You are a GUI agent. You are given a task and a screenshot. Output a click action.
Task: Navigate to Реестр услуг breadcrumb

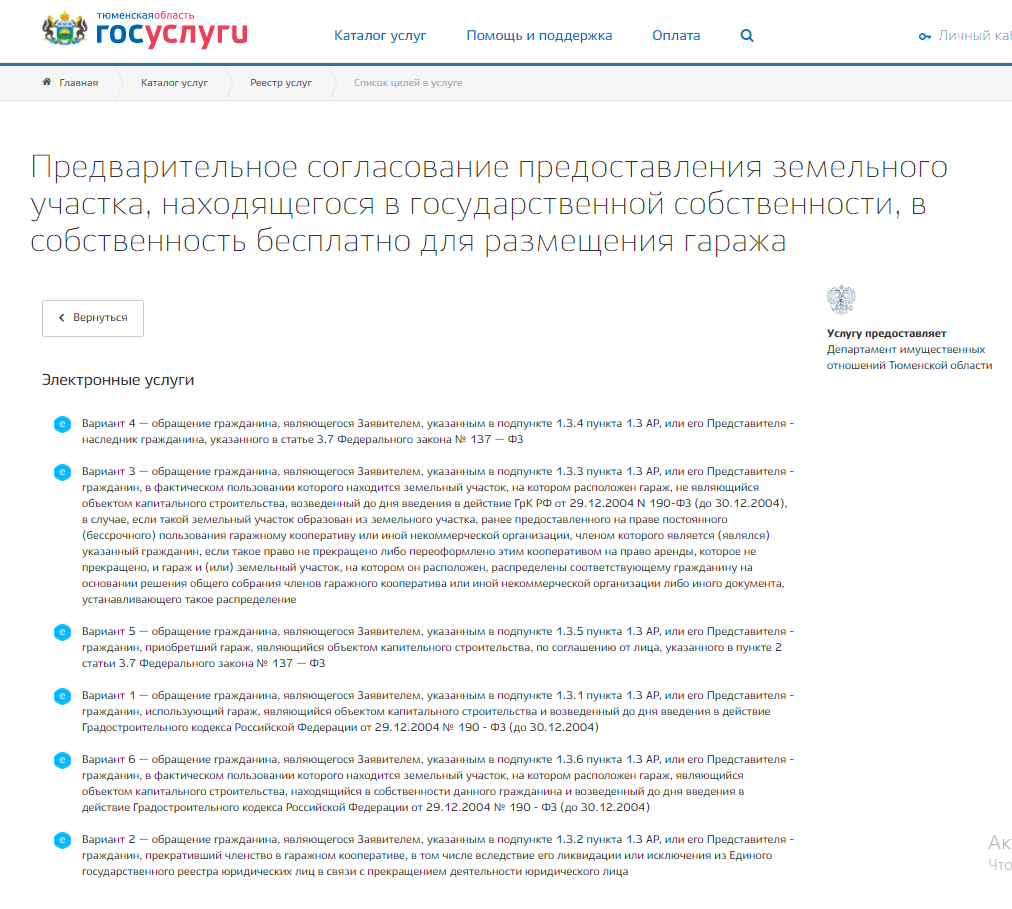[281, 83]
